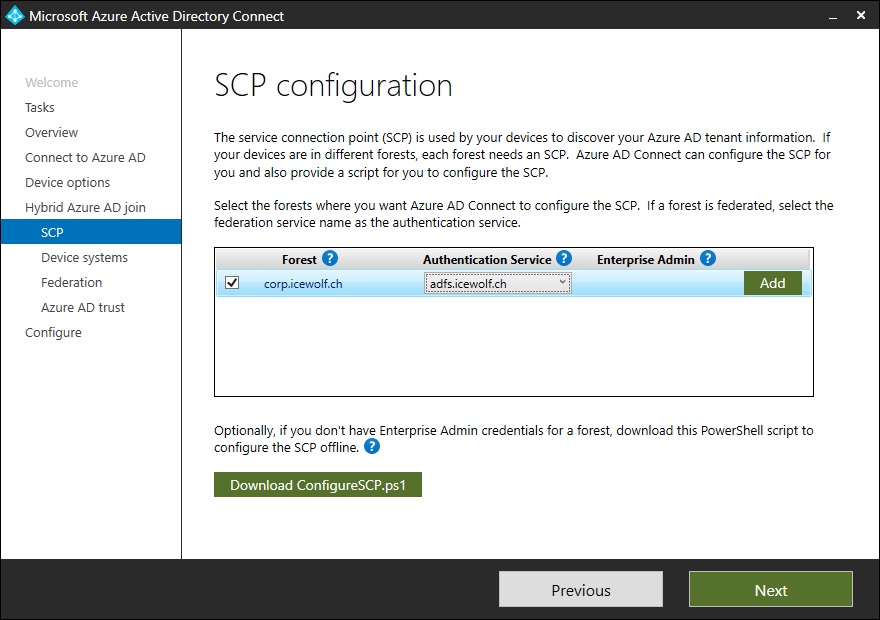Proceed with the Next button
The image size is (880, 620).
[771, 590]
